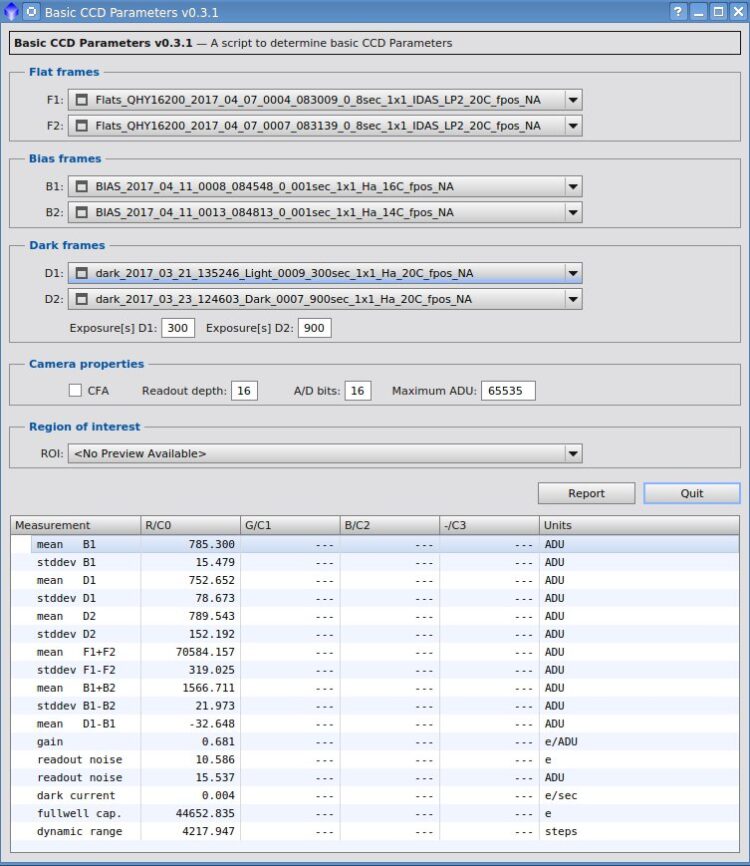This screenshot has width=750, height=866.
Task: Select the 'gain' result row
Action: pyautogui.click(x=375, y=742)
